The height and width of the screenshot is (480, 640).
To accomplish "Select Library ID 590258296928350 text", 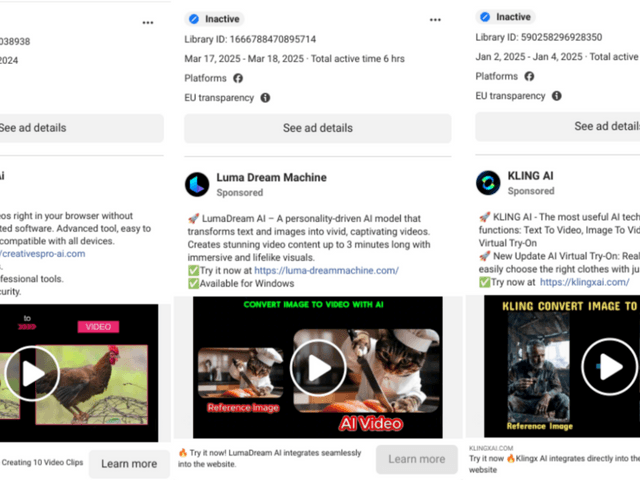I will click(x=539, y=37).
